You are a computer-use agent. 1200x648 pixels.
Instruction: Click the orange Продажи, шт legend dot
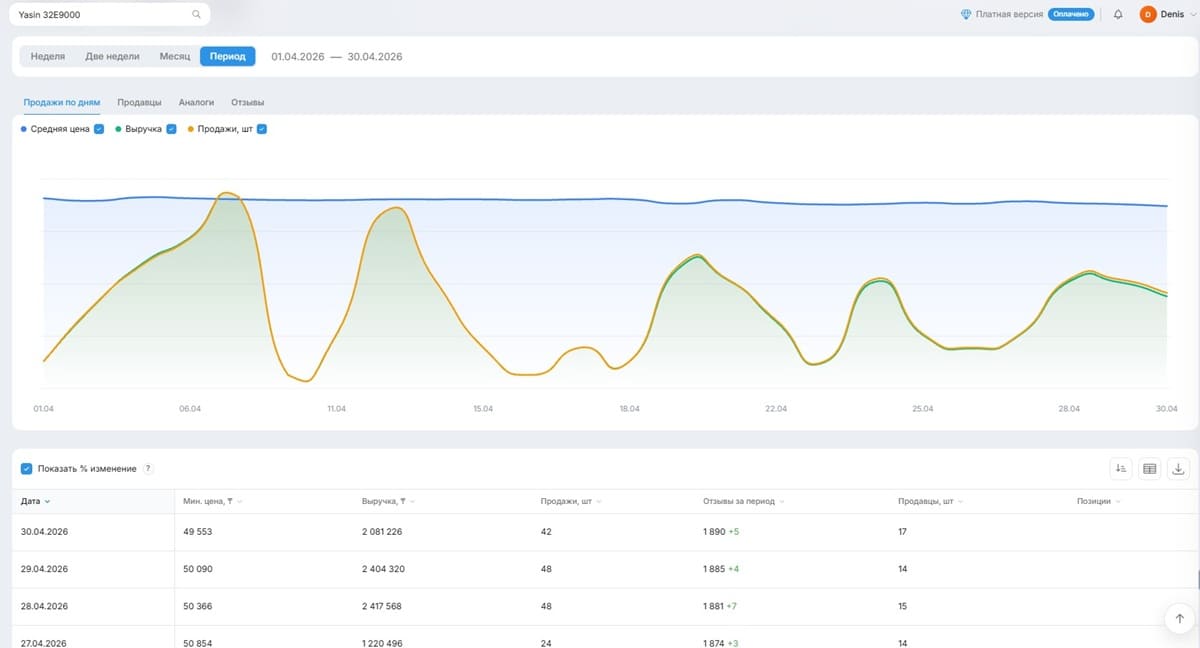[x=190, y=129]
